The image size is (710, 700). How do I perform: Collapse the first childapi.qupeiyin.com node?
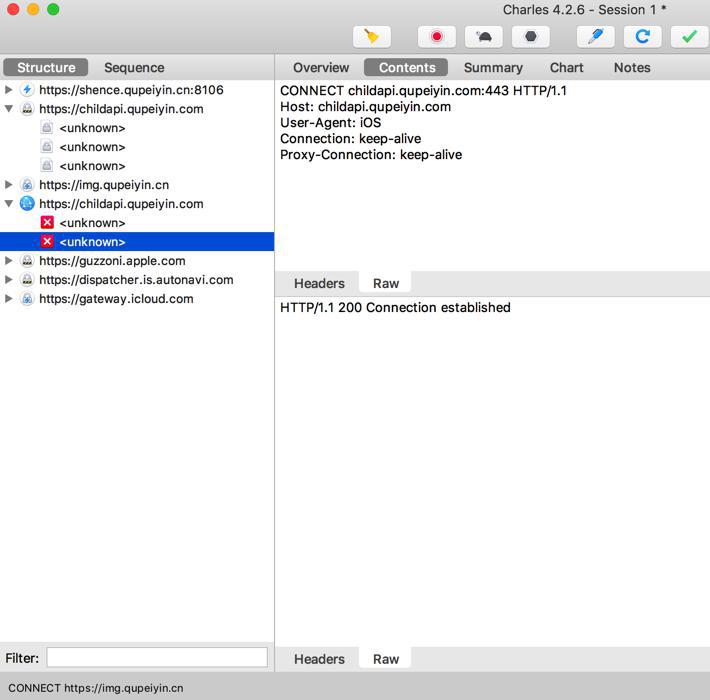[x=9, y=109]
